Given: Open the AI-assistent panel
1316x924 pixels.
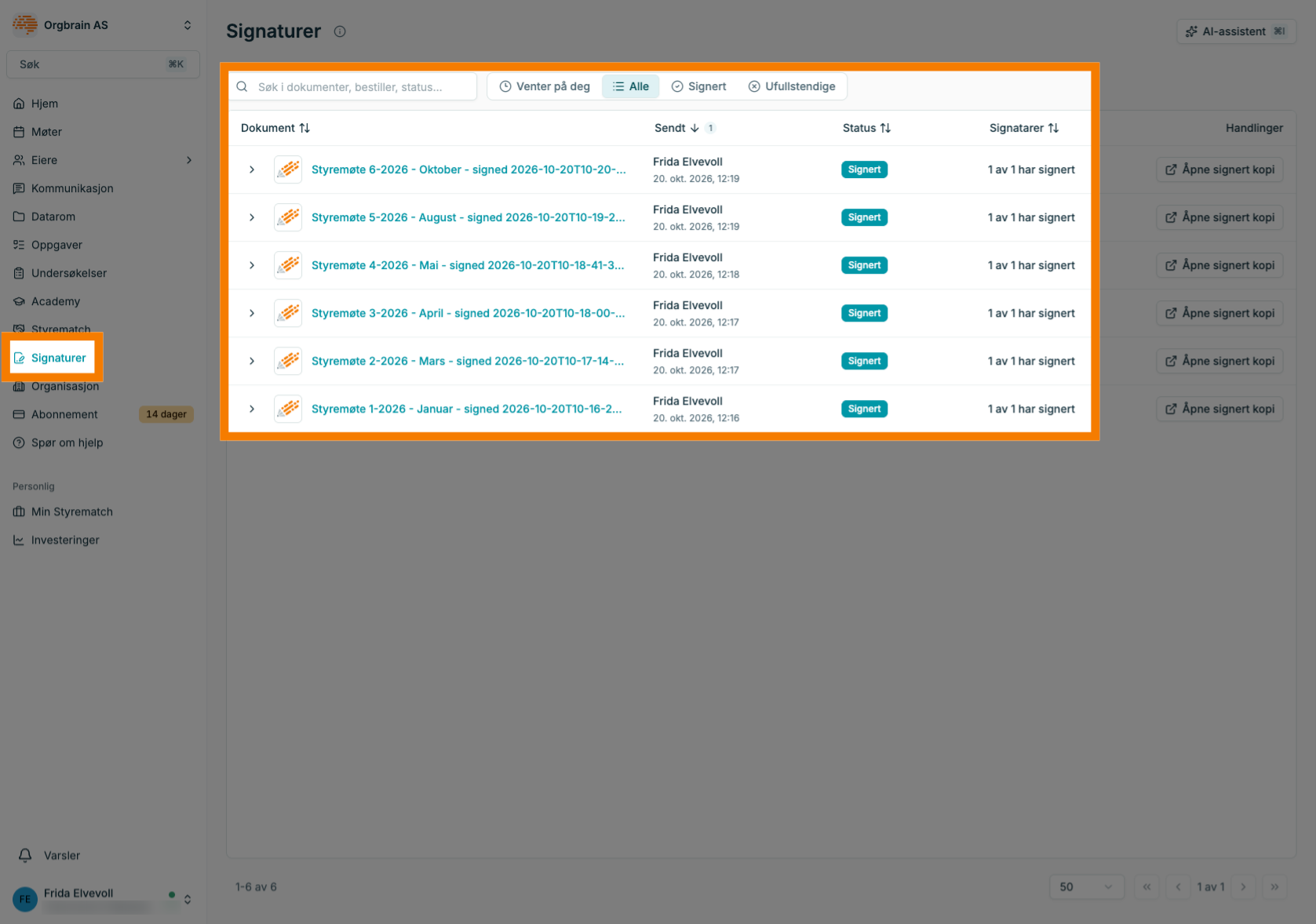Looking at the screenshot, I should click(x=1236, y=31).
